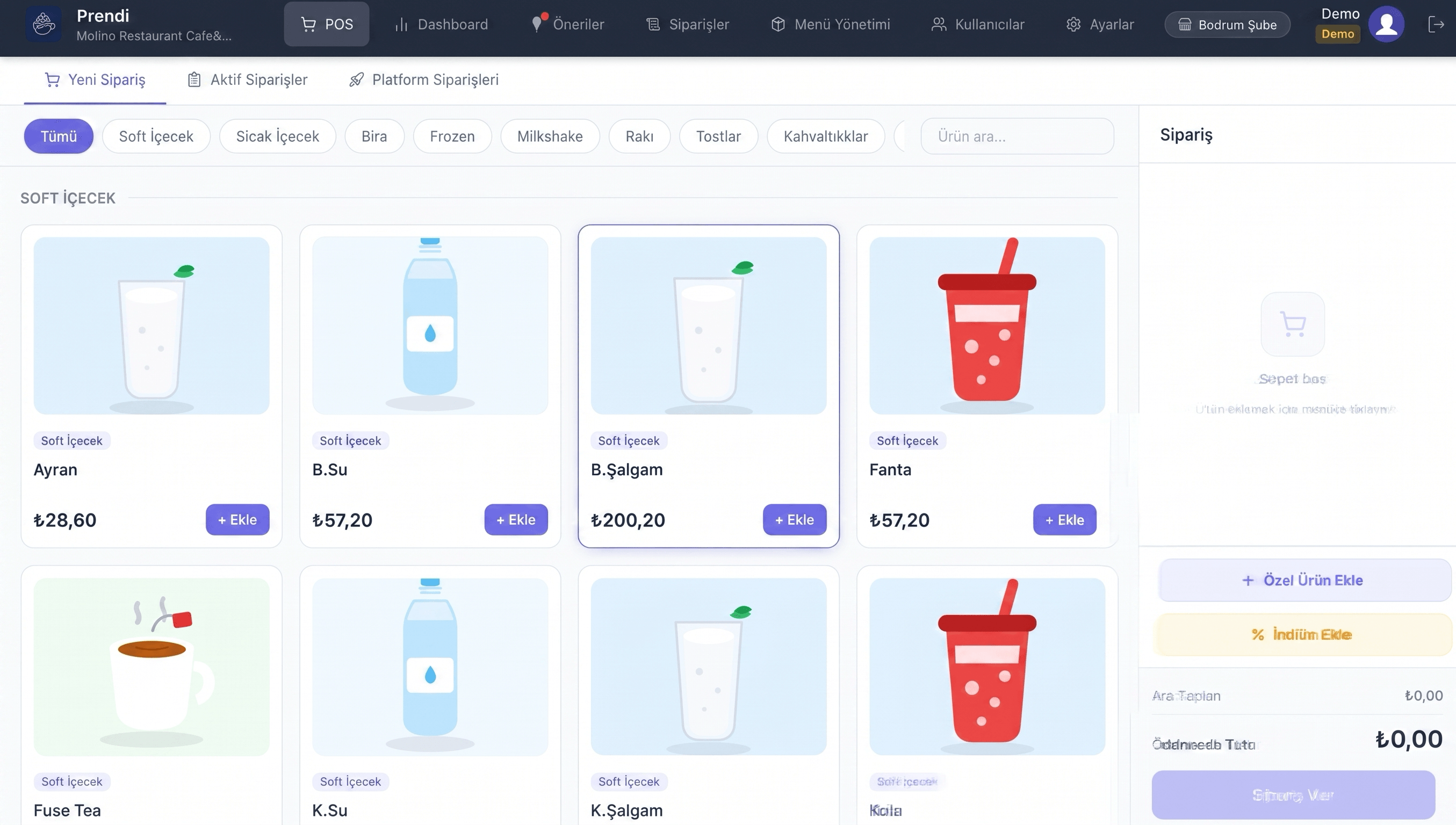Filter products by Rakı
1456x825 pixels.
(639, 136)
